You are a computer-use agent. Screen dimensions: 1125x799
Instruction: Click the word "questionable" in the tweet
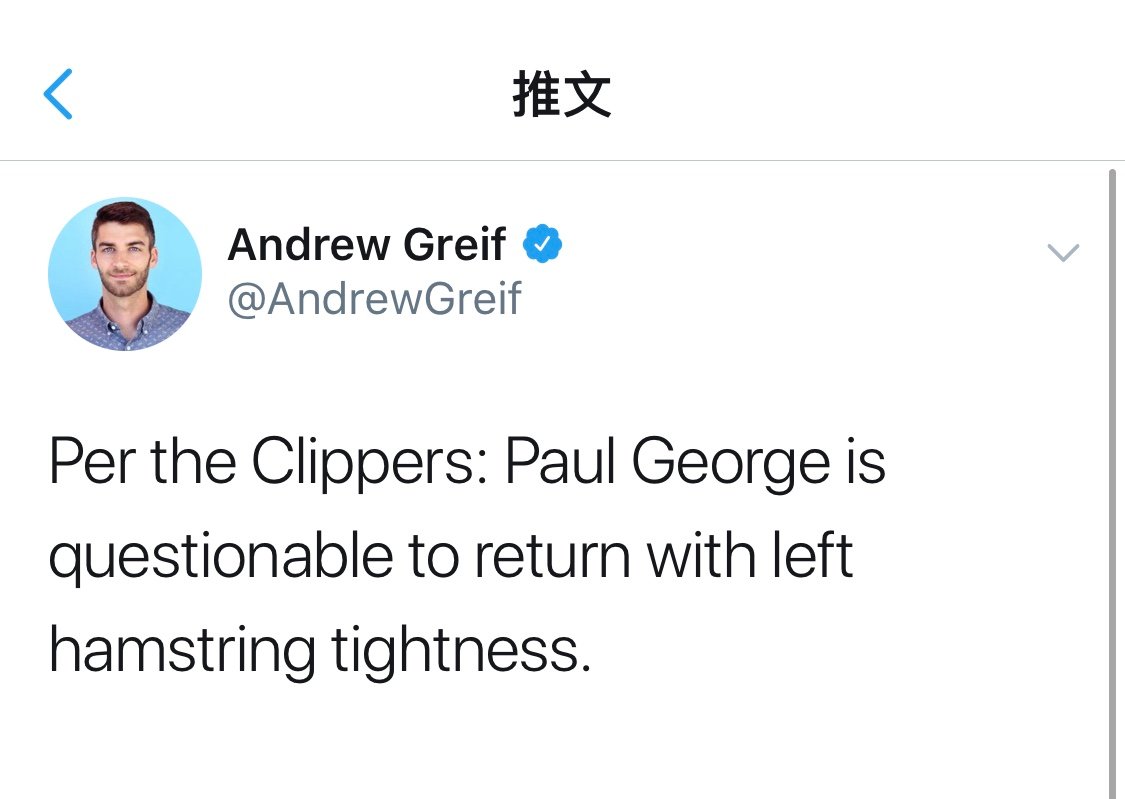pyautogui.click(x=220, y=558)
